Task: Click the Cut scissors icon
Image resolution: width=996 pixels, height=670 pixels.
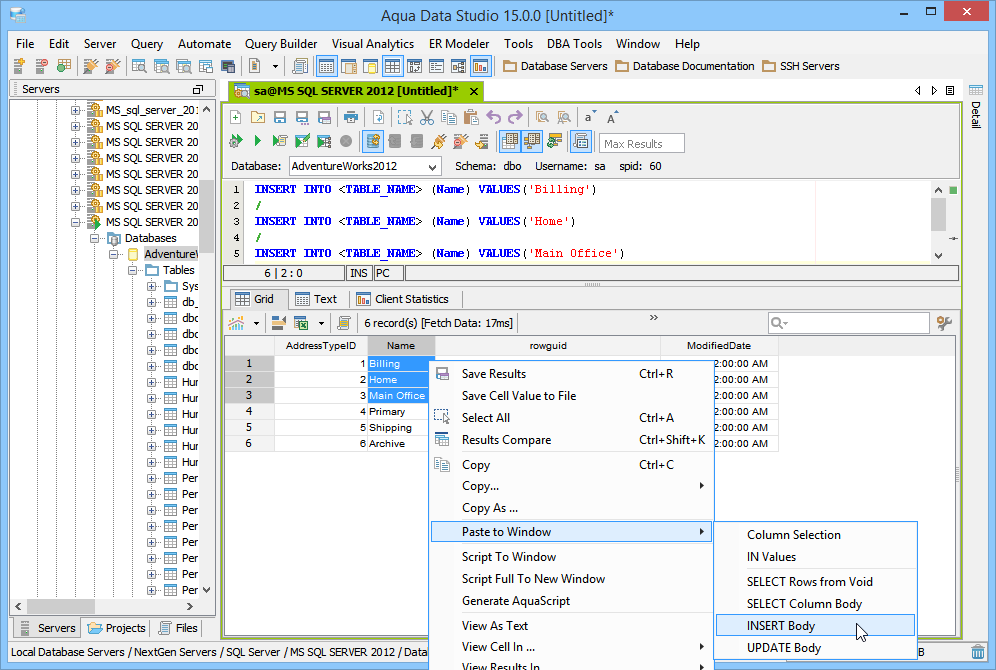Action: click(426, 117)
